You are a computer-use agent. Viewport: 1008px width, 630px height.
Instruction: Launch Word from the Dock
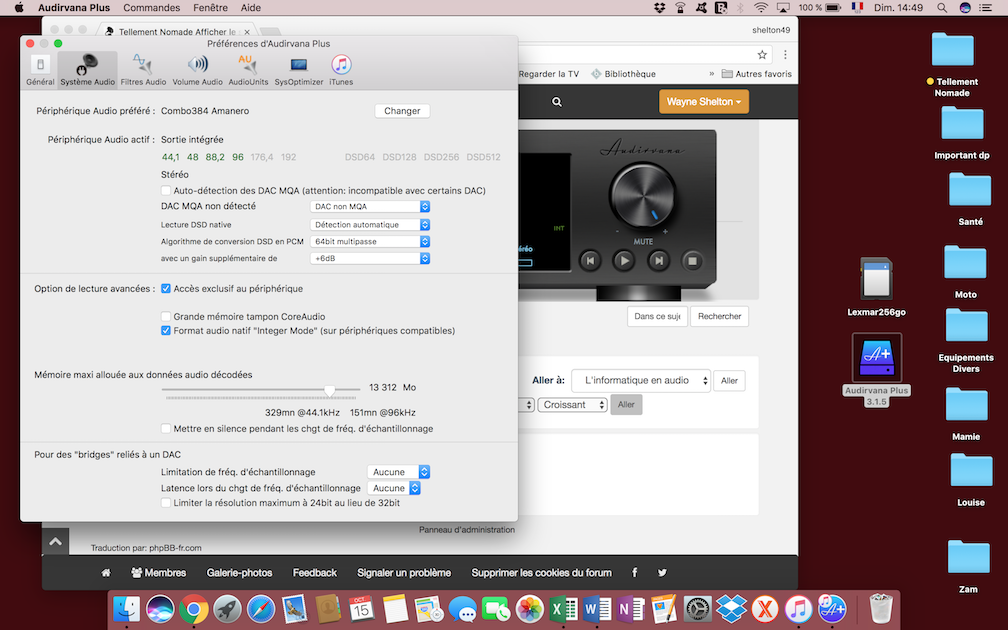coord(597,608)
